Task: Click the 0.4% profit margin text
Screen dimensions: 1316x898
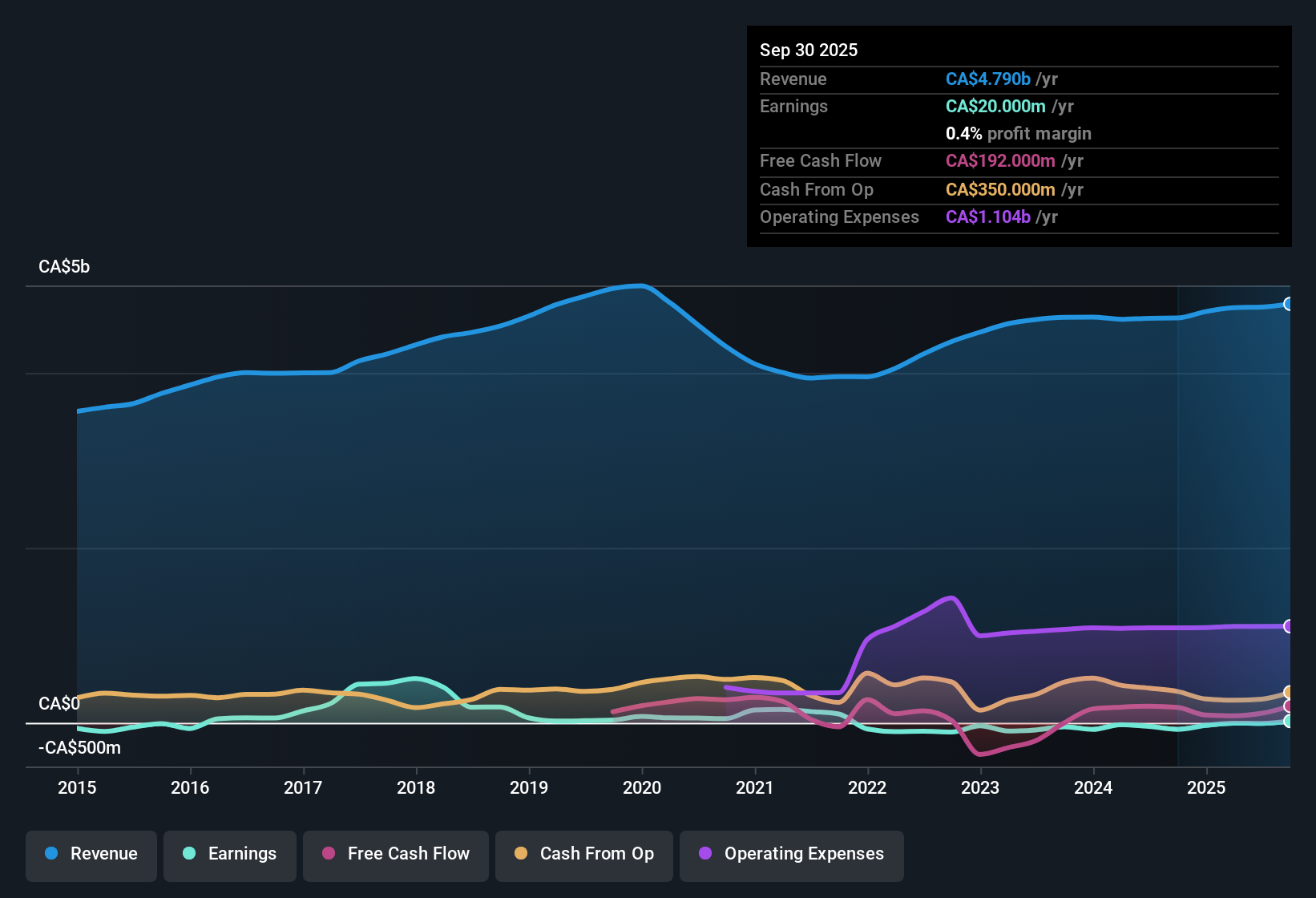Action: tap(1018, 134)
